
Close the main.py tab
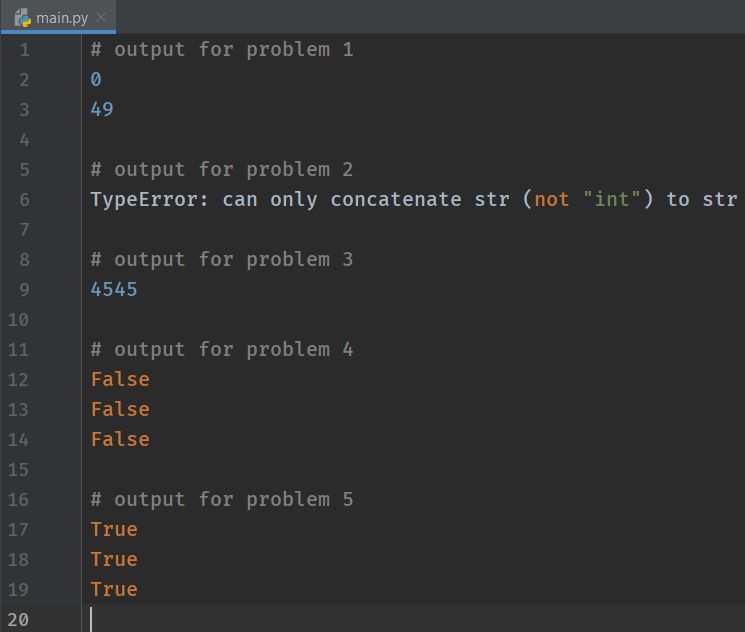(101, 17)
